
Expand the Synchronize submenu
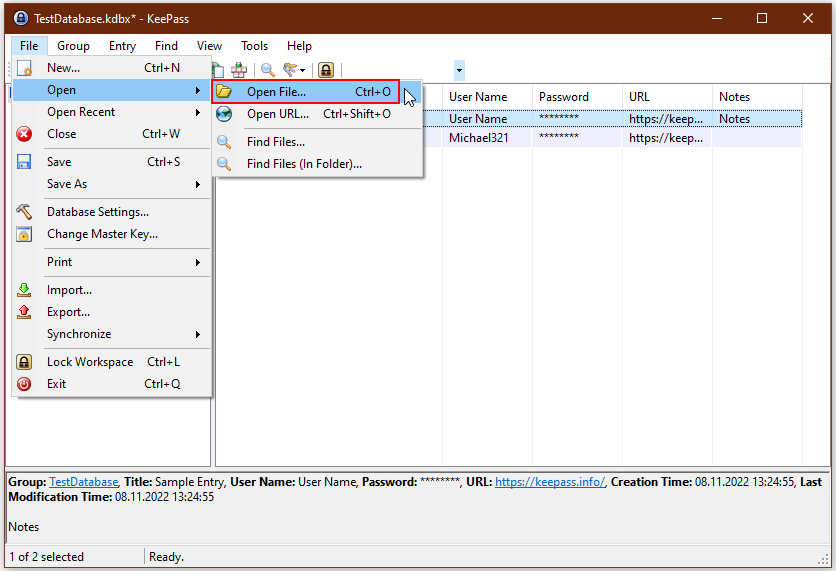point(112,334)
